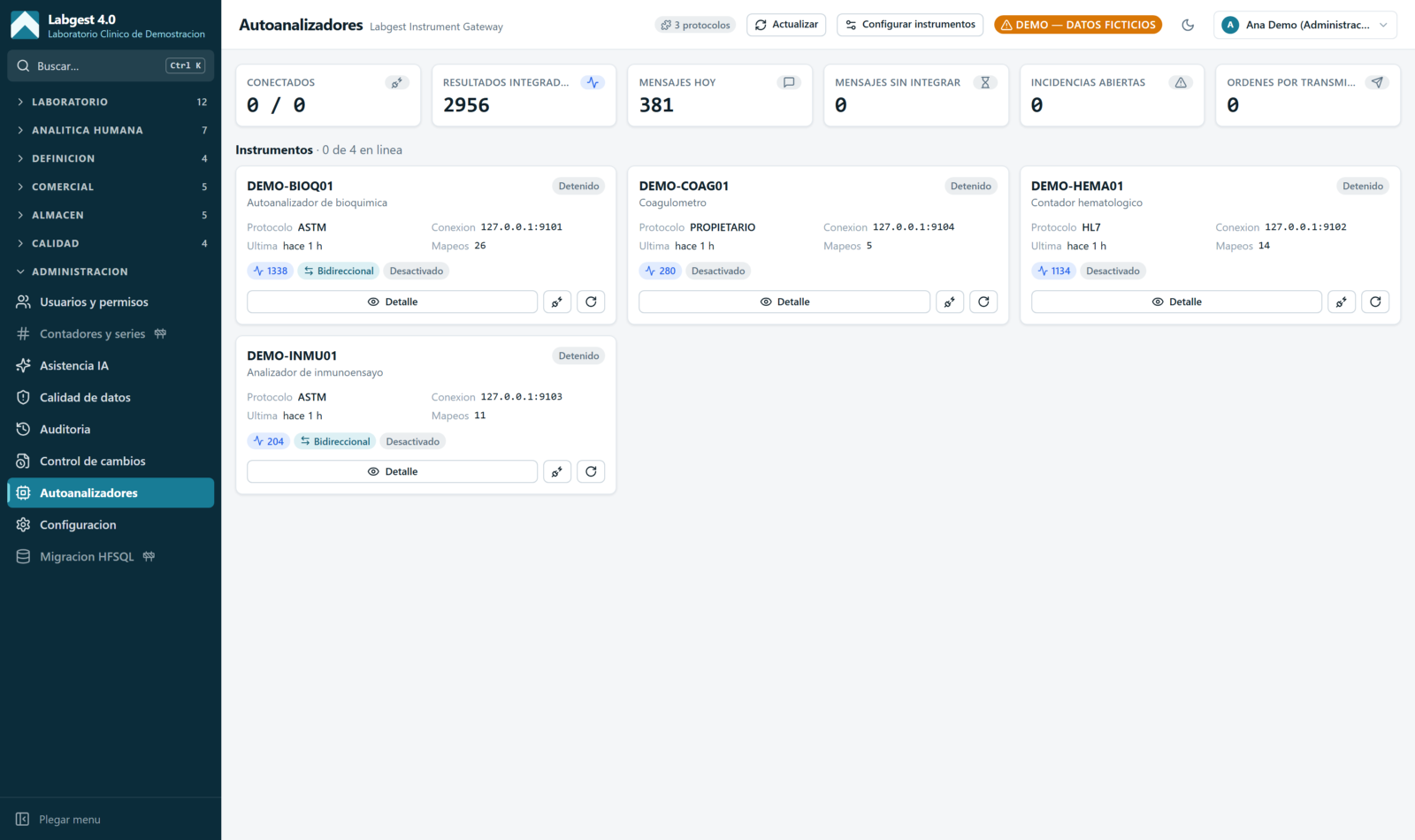Expand the LABORATORIO sidebar section
The height and width of the screenshot is (840, 1415).
(111, 102)
